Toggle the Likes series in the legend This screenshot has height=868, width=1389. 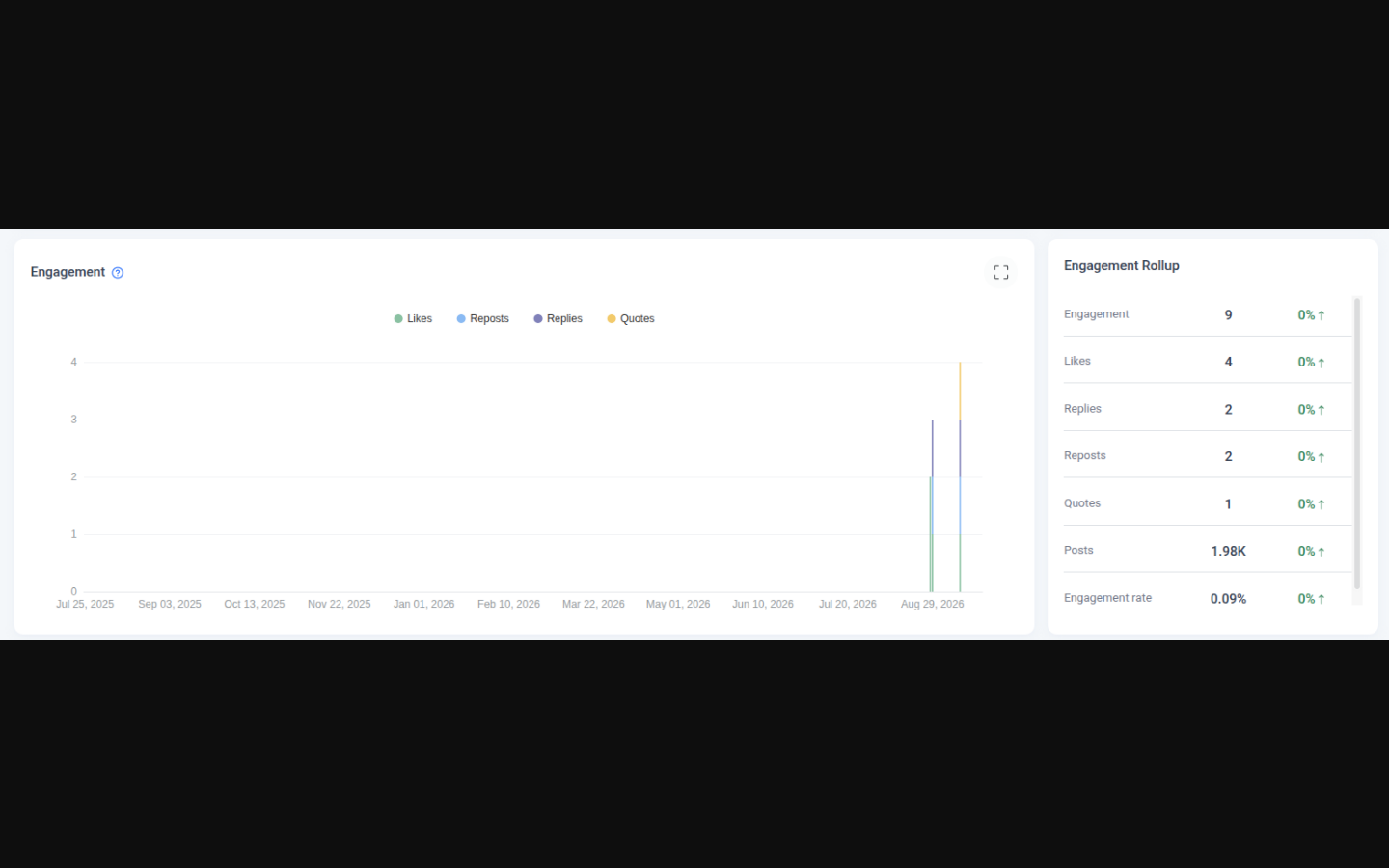tap(413, 319)
